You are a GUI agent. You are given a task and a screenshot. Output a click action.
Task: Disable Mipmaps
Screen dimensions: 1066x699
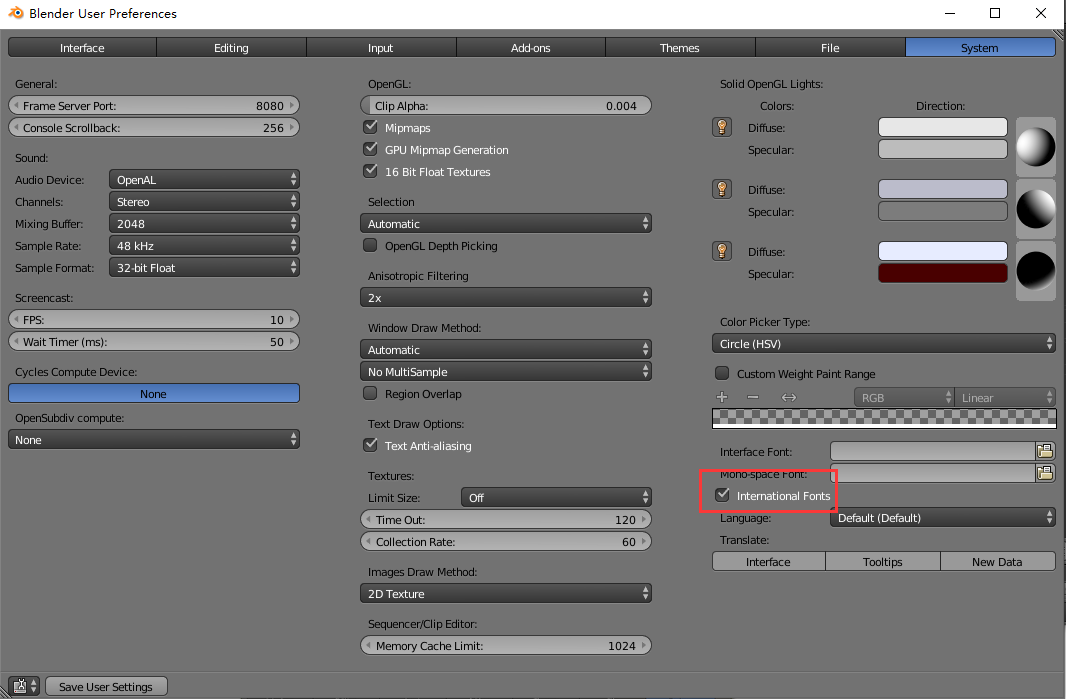(370, 128)
